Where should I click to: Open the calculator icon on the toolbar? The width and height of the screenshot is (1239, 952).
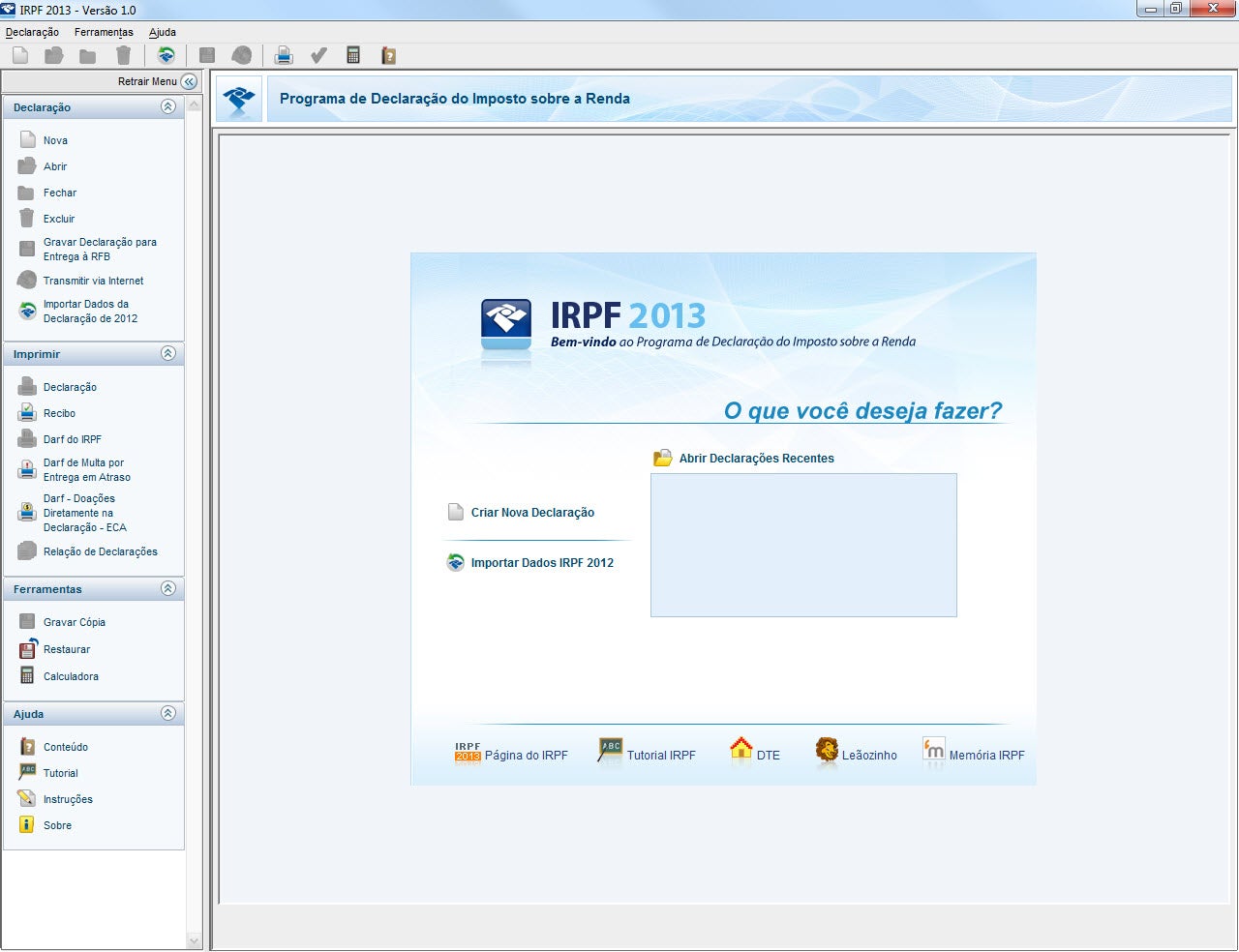[353, 55]
